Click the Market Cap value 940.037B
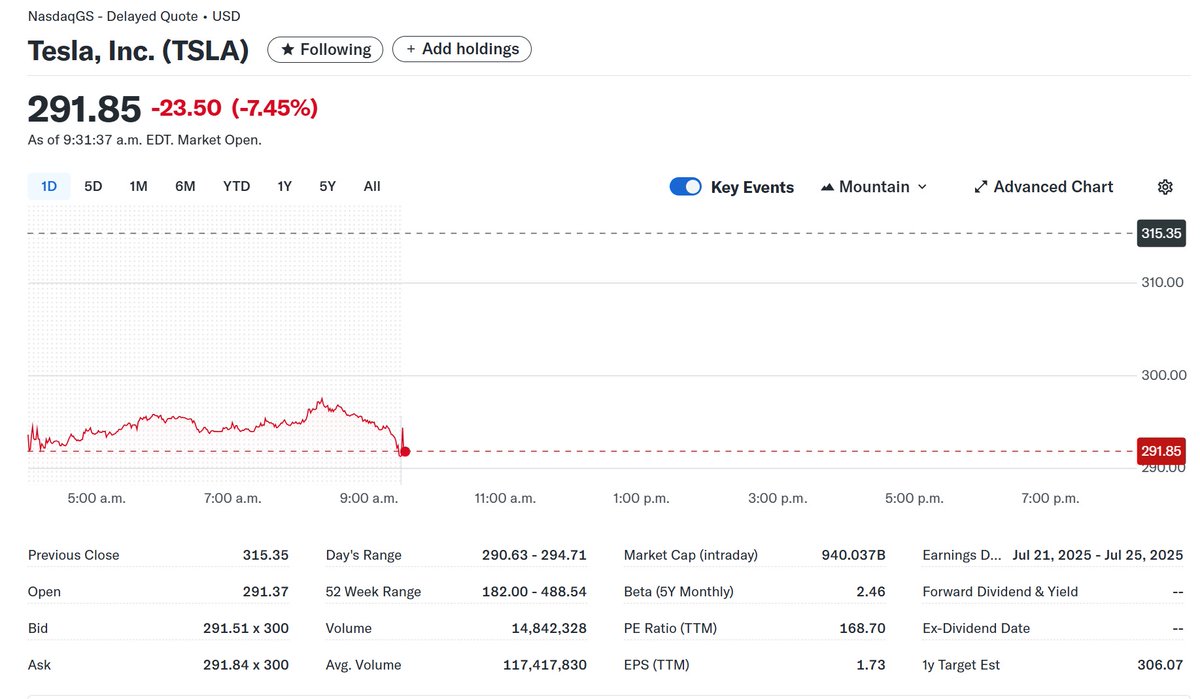 click(853, 555)
